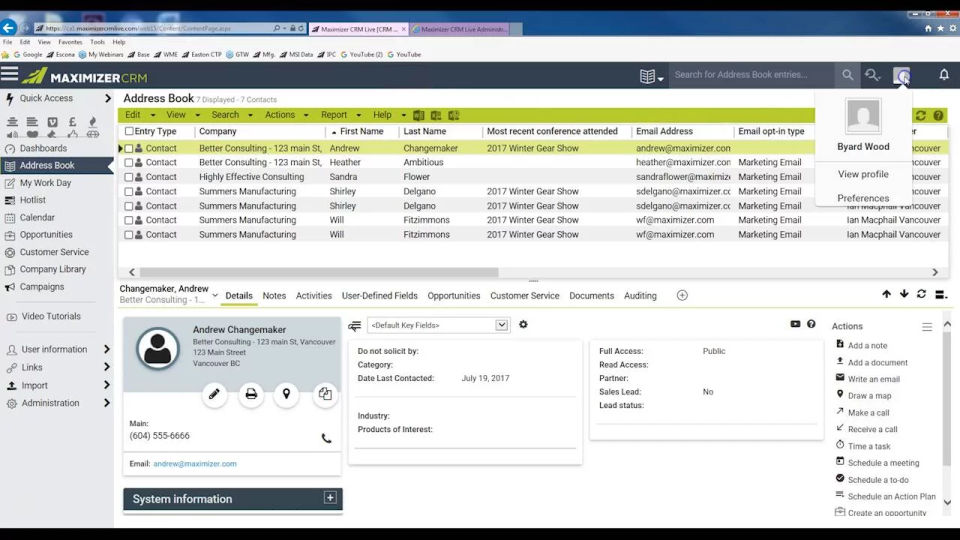Expand the Quick Access panel

click(x=108, y=98)
